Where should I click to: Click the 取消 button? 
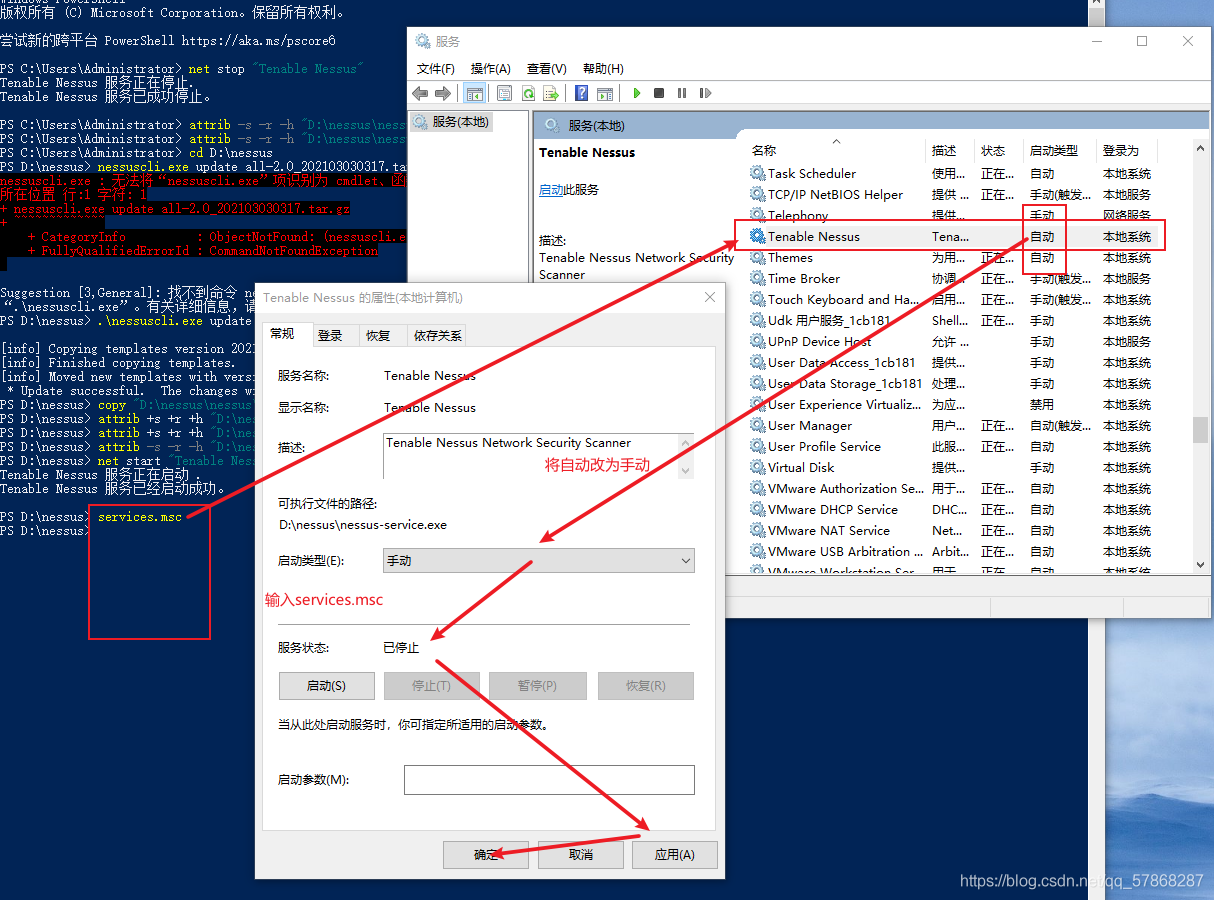[581, 855]
